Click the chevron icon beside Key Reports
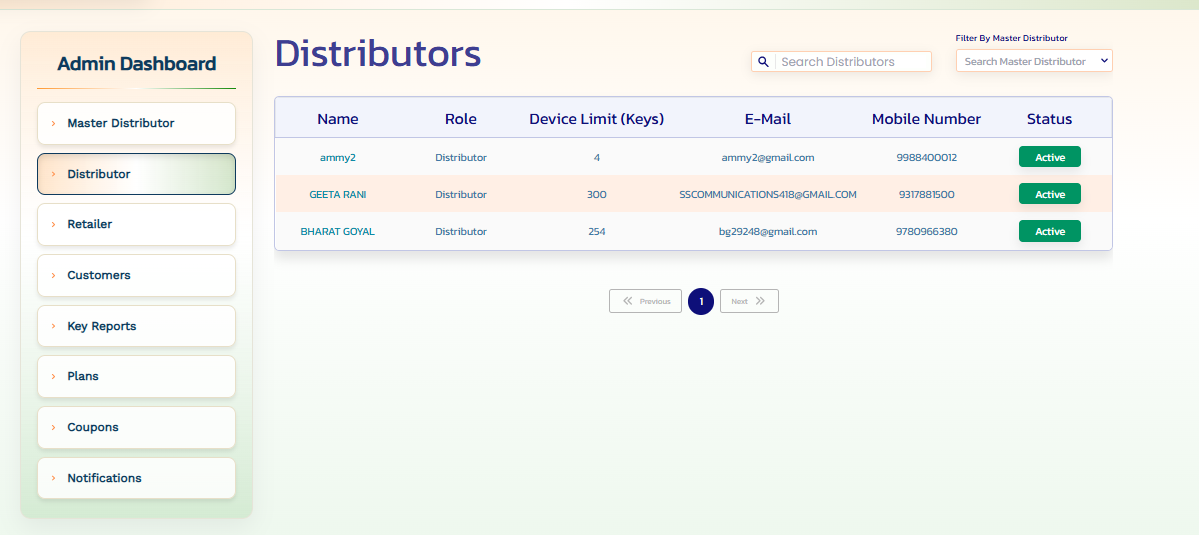This screenshot has height=535, width=1199. click(x=54, y=326)
